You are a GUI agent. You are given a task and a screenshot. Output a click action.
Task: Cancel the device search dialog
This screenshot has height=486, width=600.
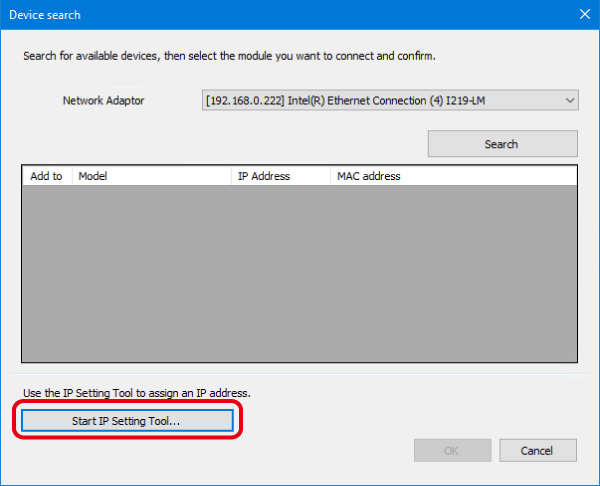click(538, 451)
